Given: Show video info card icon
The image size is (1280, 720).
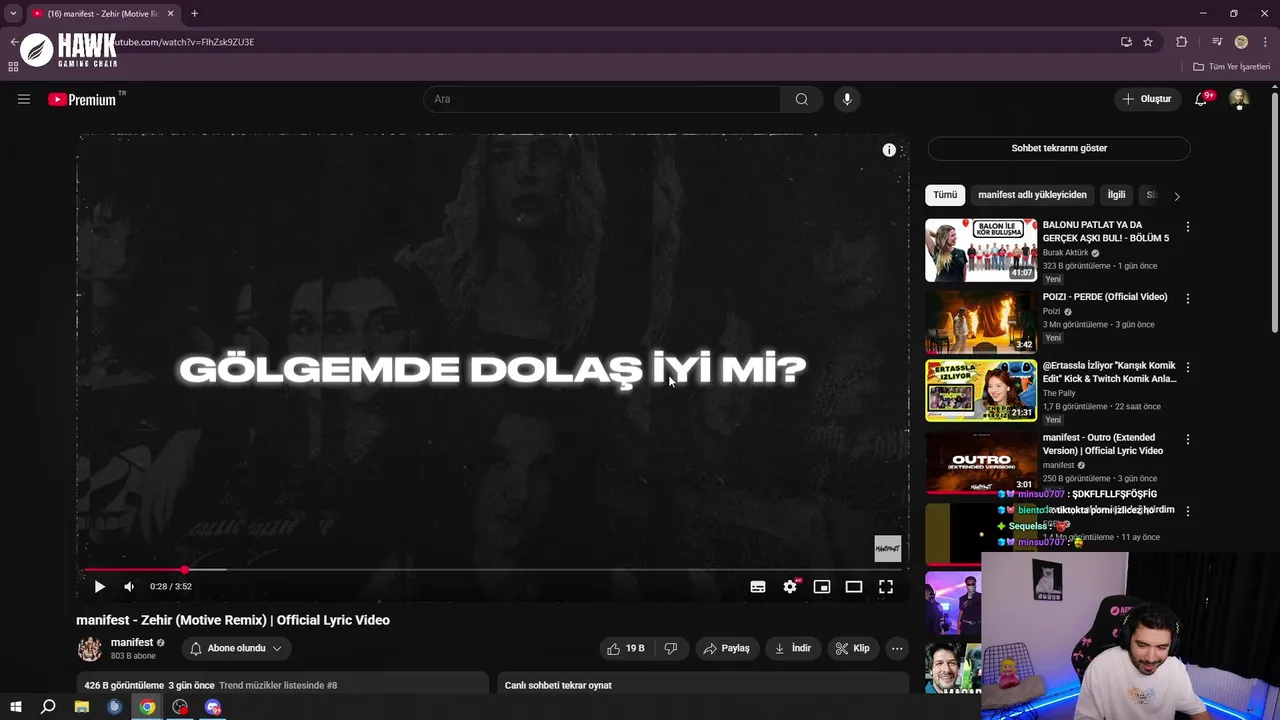Looking at the screenshot, I should [x=889, y=150].
